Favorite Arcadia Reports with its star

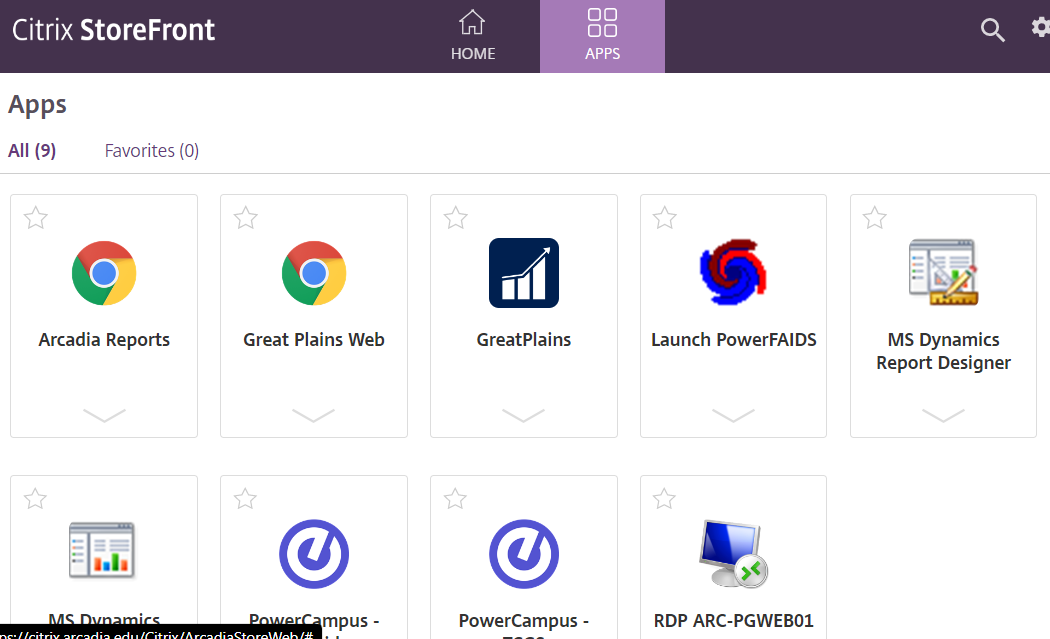point(36,218)
